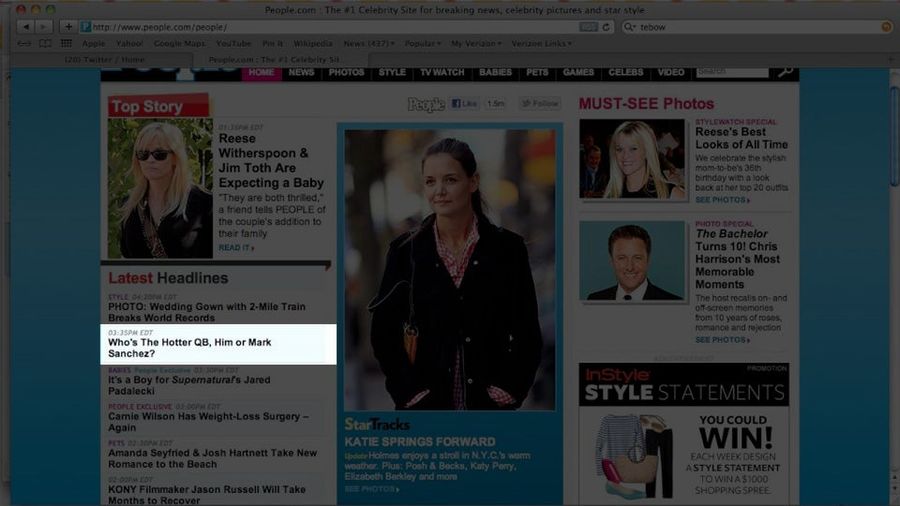The width and height of the screenshot is (900, 506).
Task: Click Reese's Best Looks of All Time title
Action: point(741,138)
